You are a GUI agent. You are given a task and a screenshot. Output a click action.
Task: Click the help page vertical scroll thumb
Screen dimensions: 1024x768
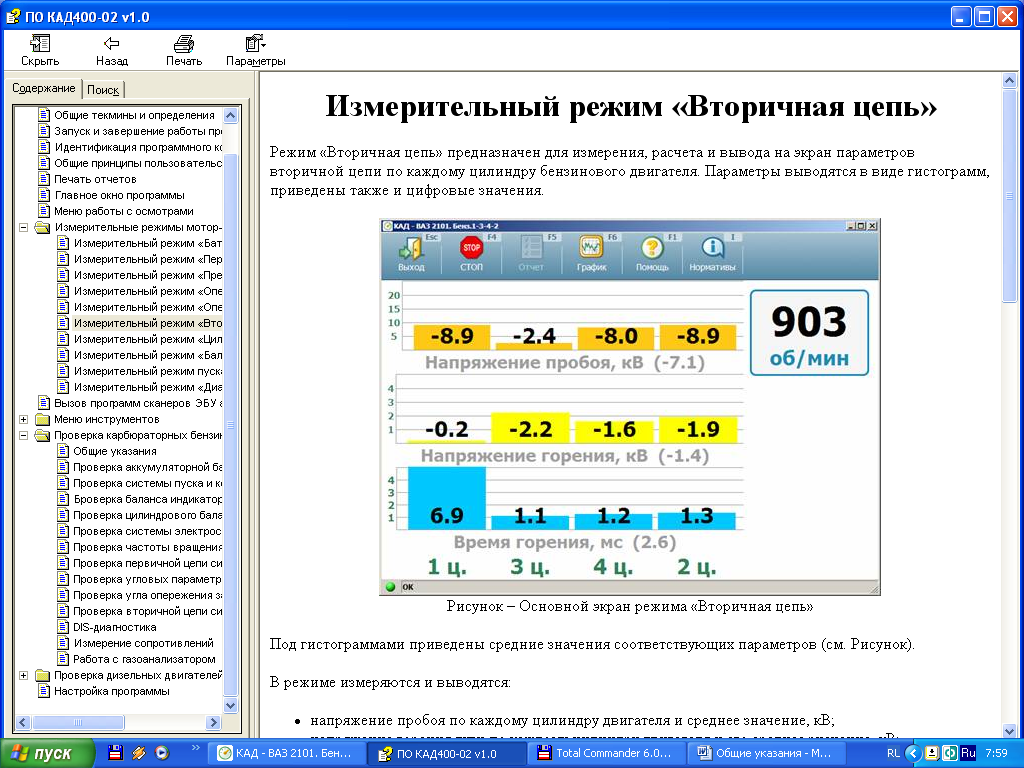point(1010,195)
